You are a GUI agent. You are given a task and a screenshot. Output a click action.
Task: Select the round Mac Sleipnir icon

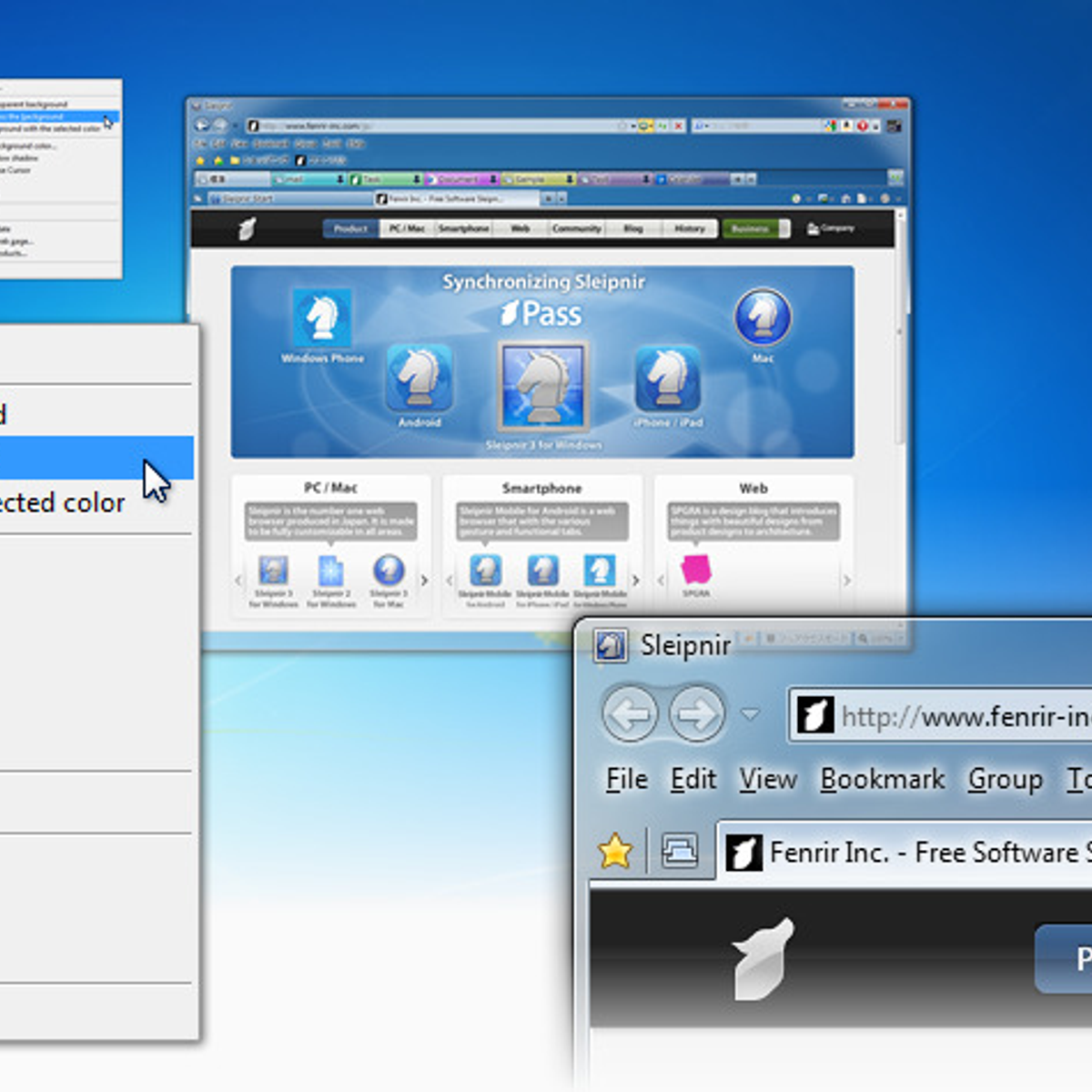tap(763, 318)
